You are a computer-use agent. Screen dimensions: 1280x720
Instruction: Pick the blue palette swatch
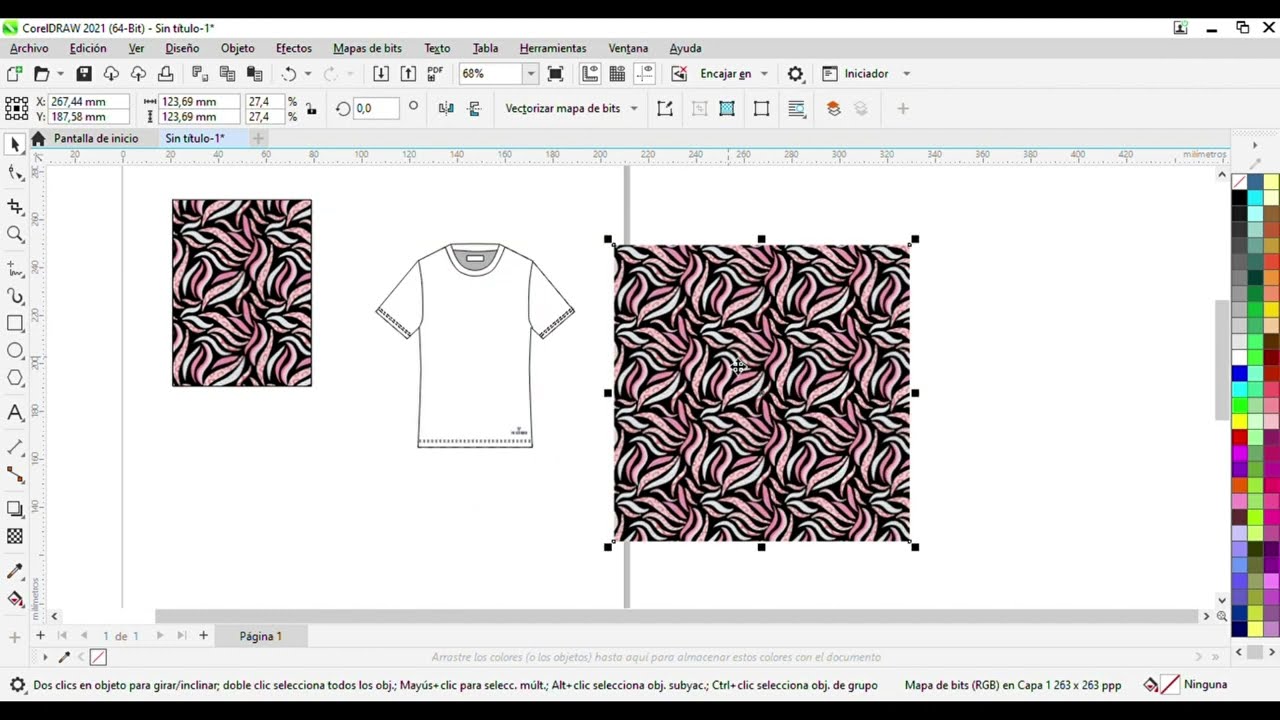click(1240, 373)
